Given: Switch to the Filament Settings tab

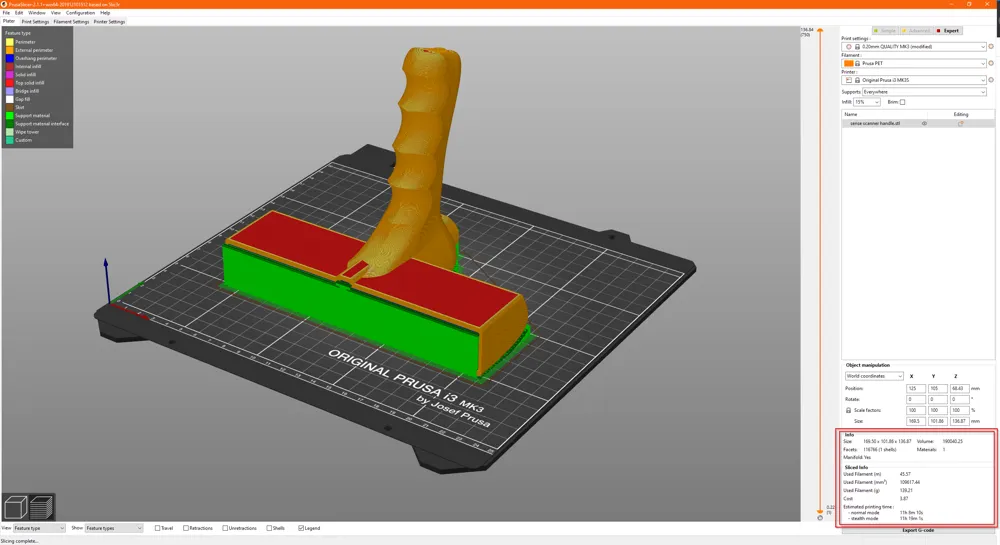Looking at the screenshot, I should point(71,22).
